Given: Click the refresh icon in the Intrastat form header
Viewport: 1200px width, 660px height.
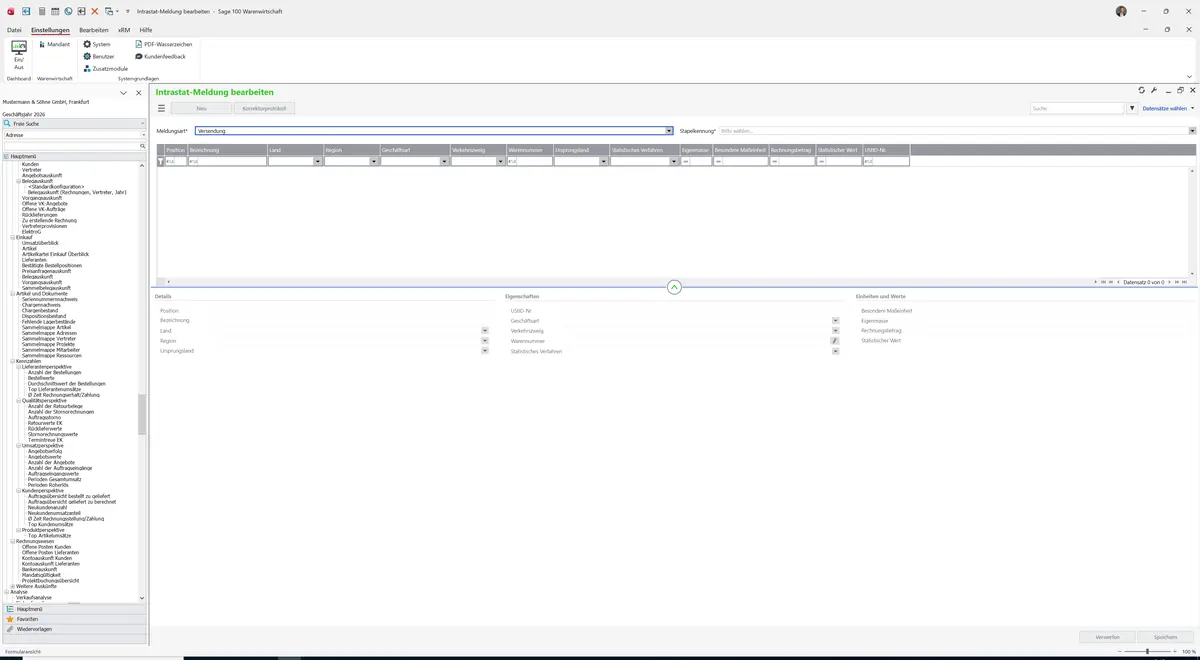Looking at the screenshot, I should [1142, 90].
